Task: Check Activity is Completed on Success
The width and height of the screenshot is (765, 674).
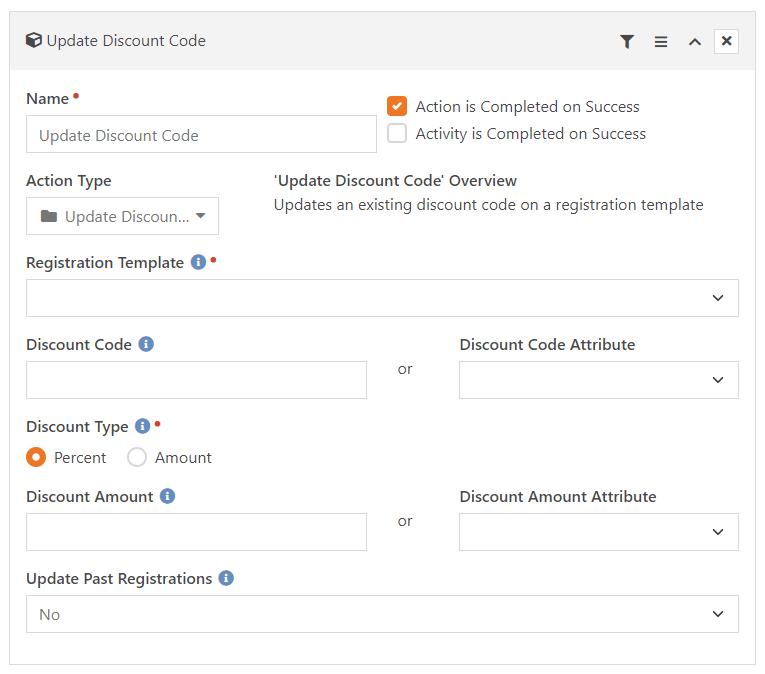Action: tap(397, 133)
